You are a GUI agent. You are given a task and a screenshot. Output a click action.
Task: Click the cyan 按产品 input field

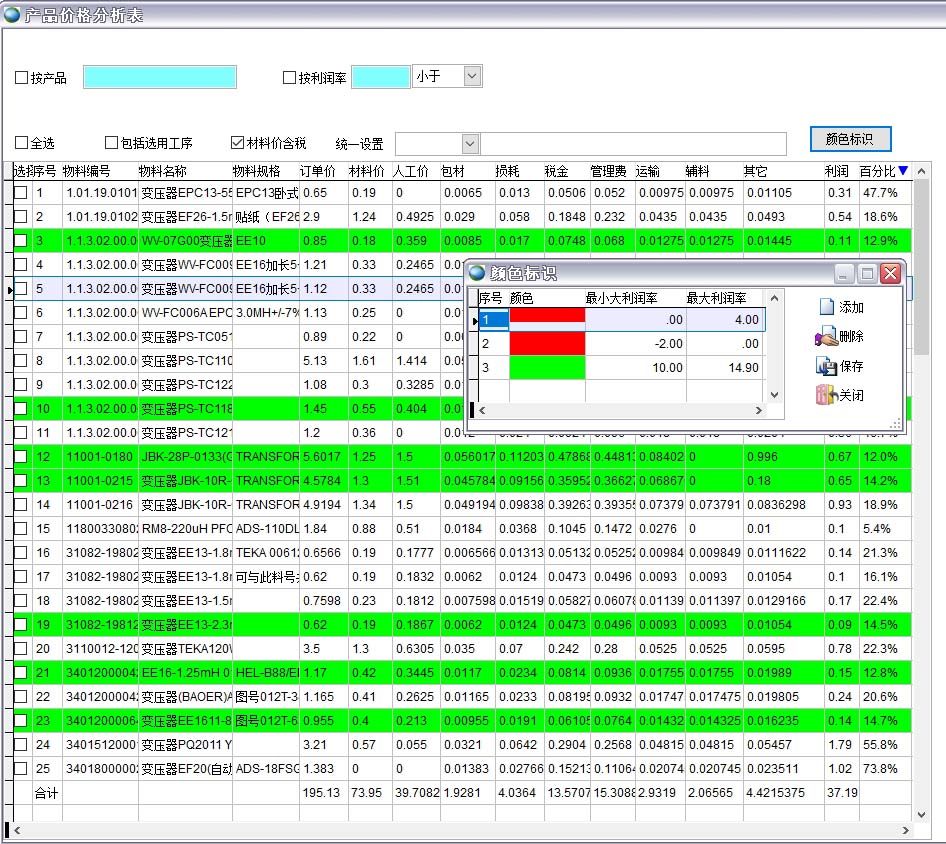[x=160, y=77]
